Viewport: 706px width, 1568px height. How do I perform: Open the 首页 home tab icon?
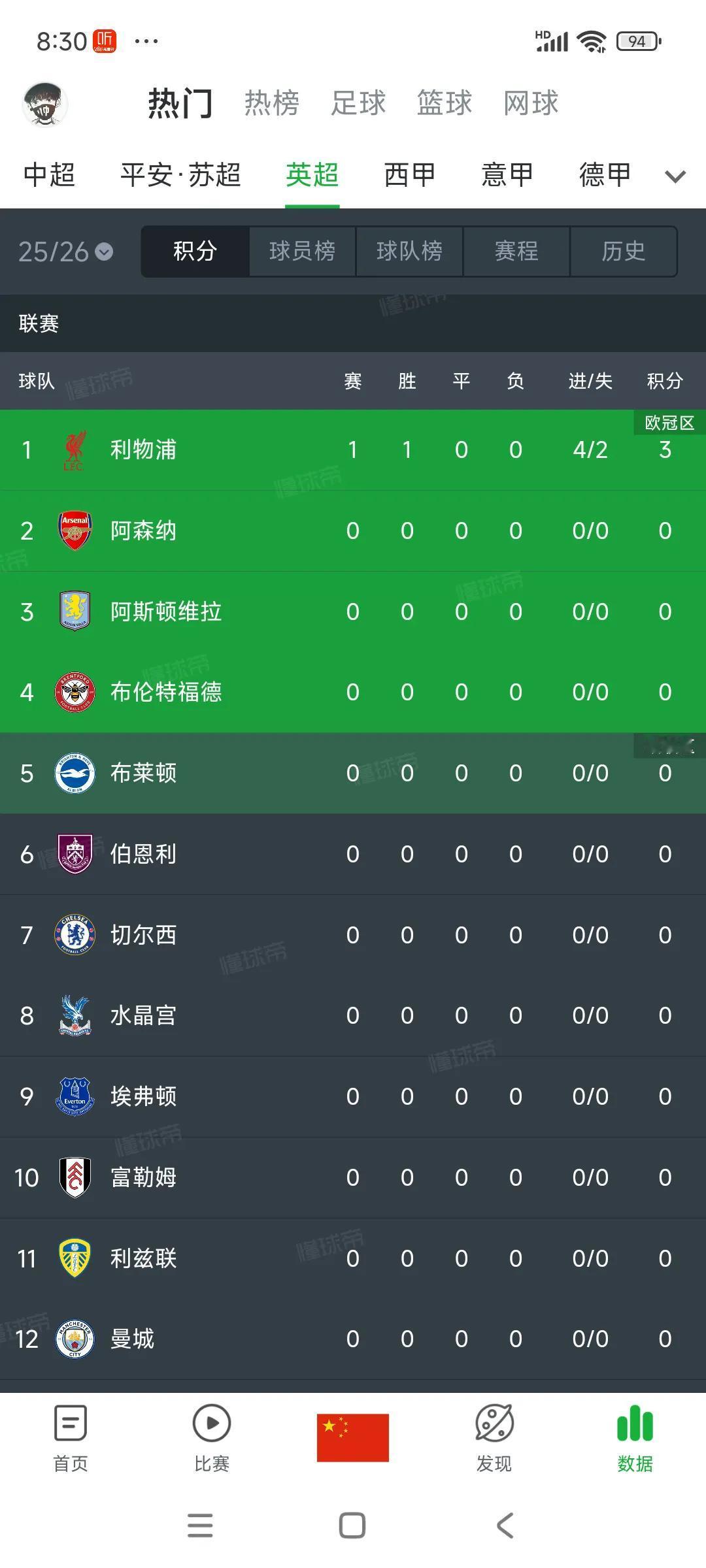pyautogui.click(x=71, y=1423)
